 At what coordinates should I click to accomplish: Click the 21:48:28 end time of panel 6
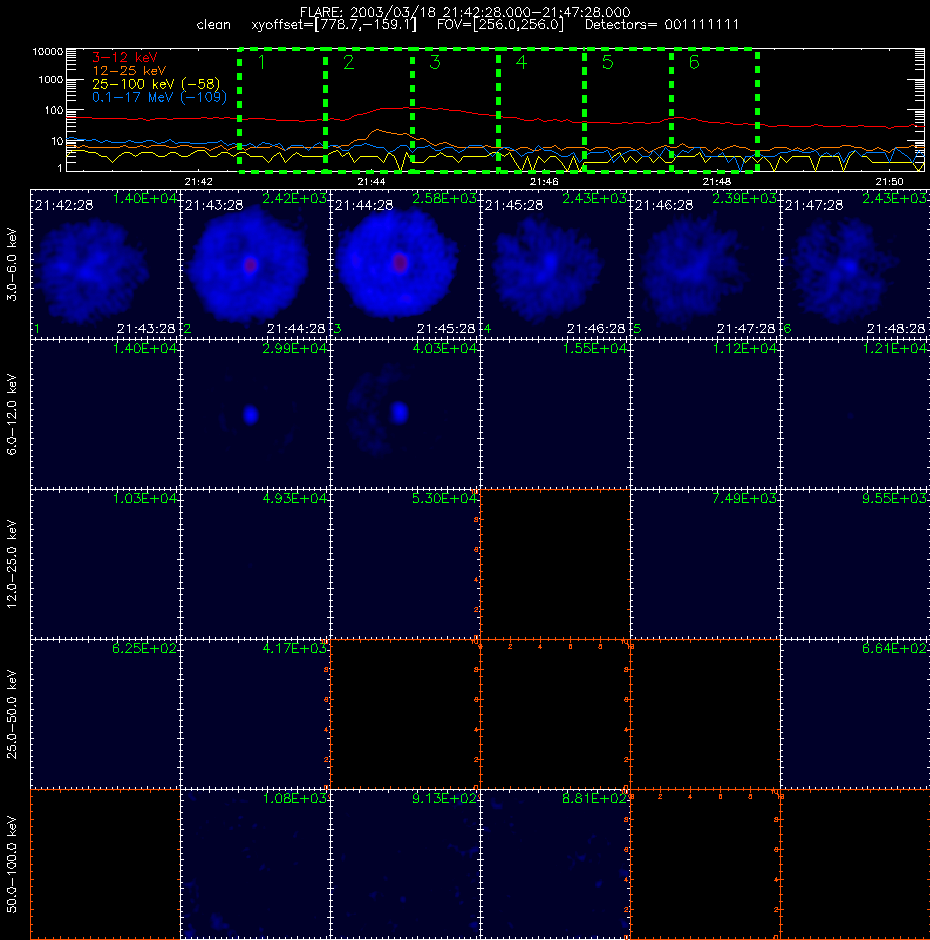(896, 329)
